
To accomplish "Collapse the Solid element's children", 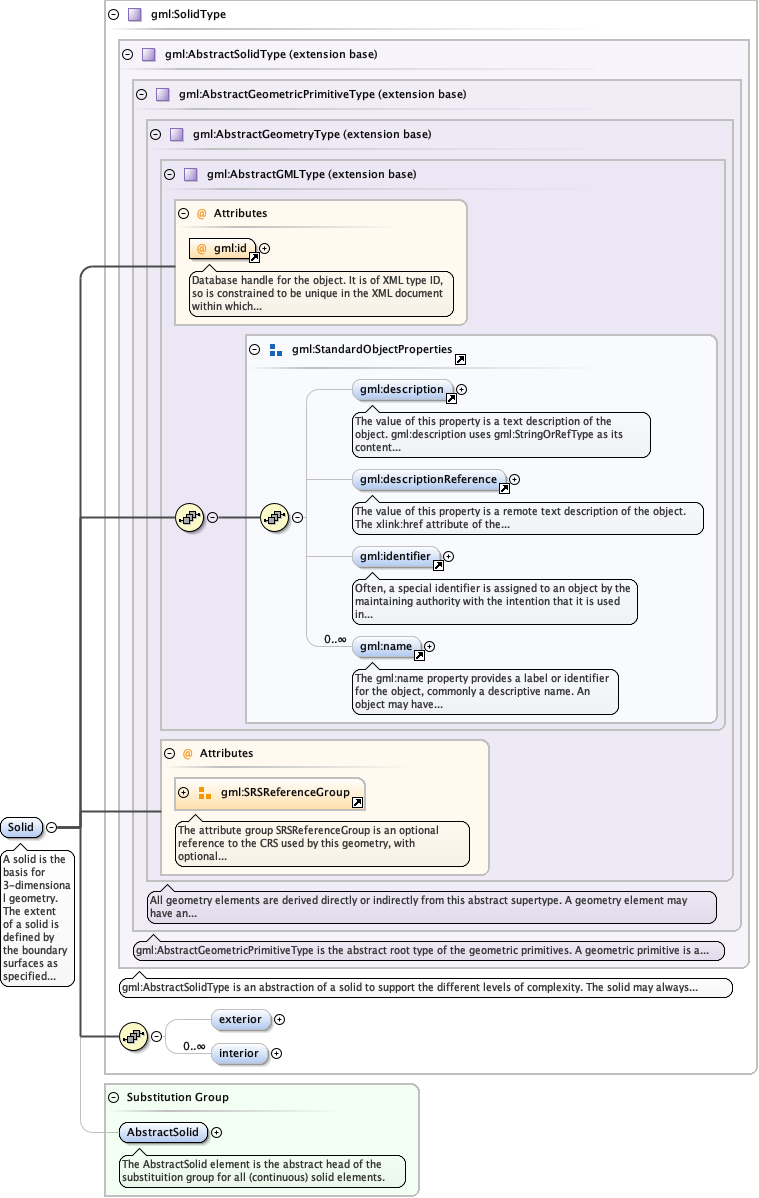I will coord(51,827).
